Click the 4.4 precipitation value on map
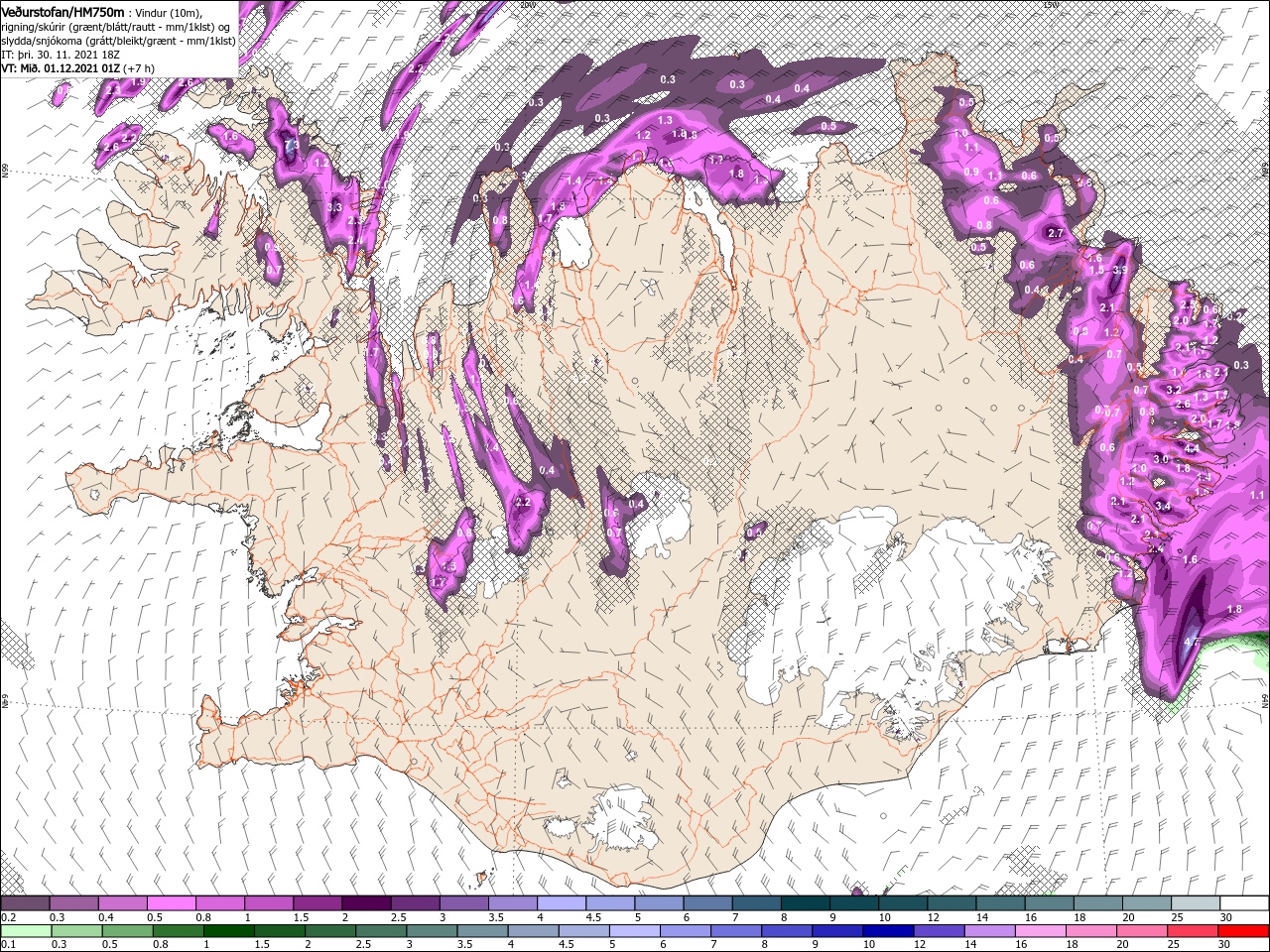1270x952 pixels. click(x=1193, y=449)
